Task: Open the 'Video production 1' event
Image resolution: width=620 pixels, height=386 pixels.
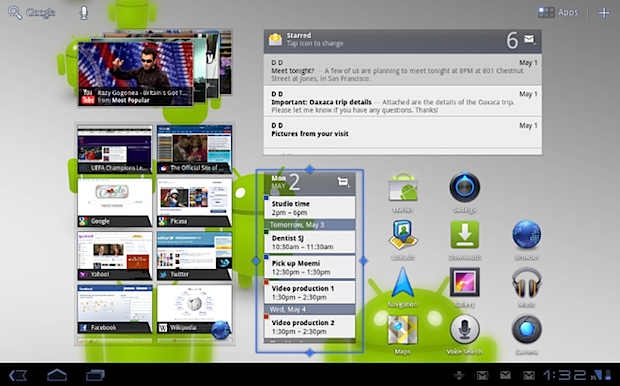Action: (x=310, y=292)
